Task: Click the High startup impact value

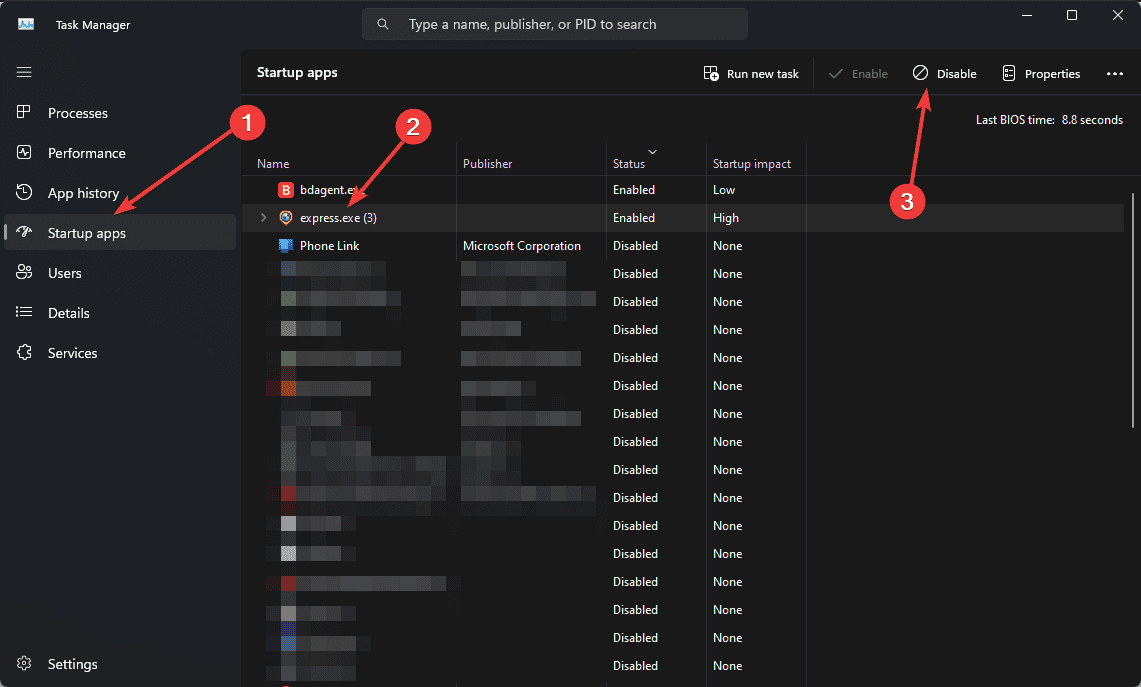Action: pyautogui.click(x=725, y=218)
